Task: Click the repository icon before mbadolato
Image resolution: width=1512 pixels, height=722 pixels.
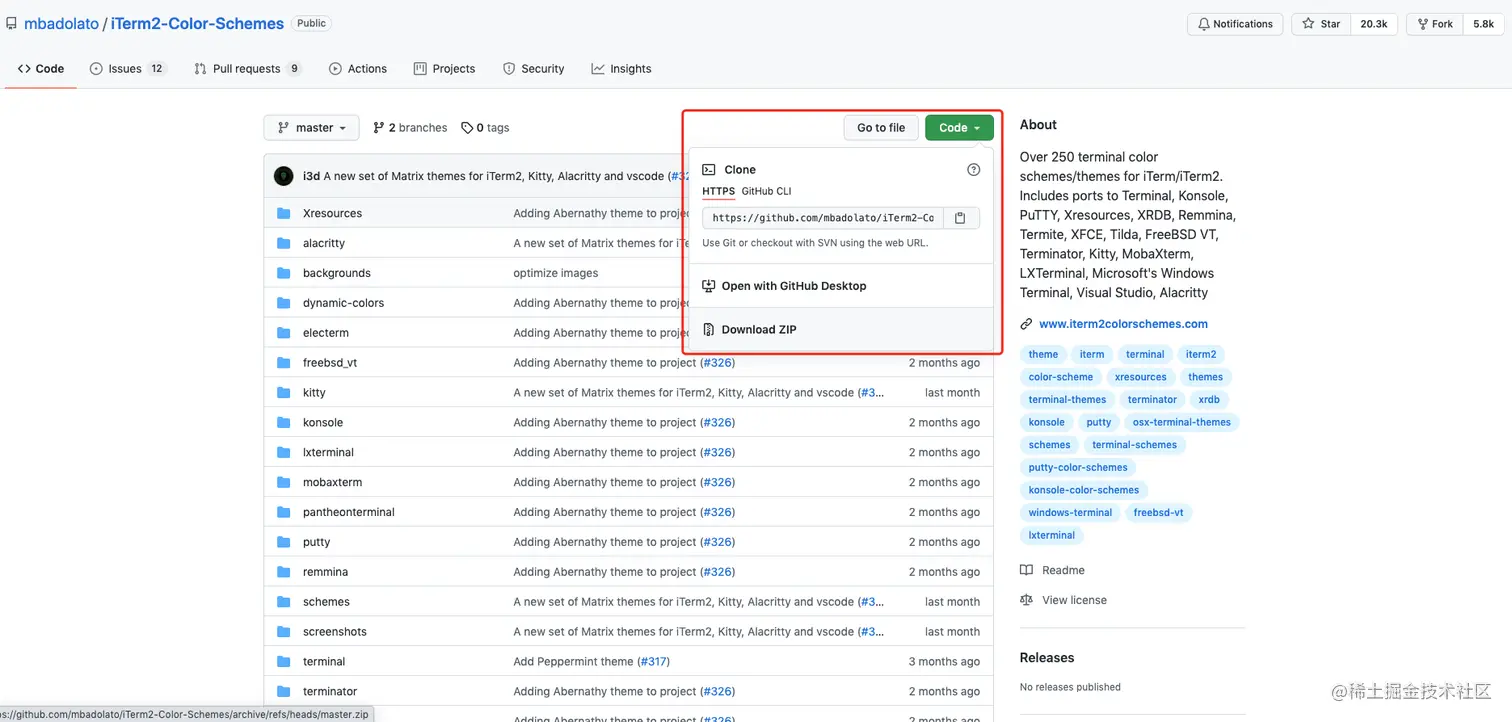Action: point(11,23)
